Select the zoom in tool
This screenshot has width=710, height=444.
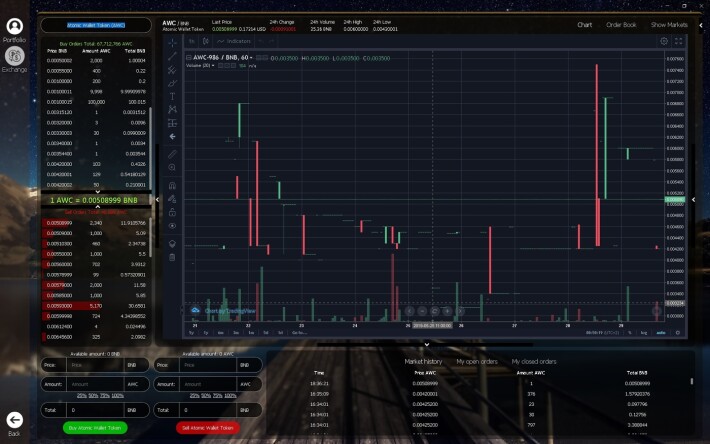173,167
